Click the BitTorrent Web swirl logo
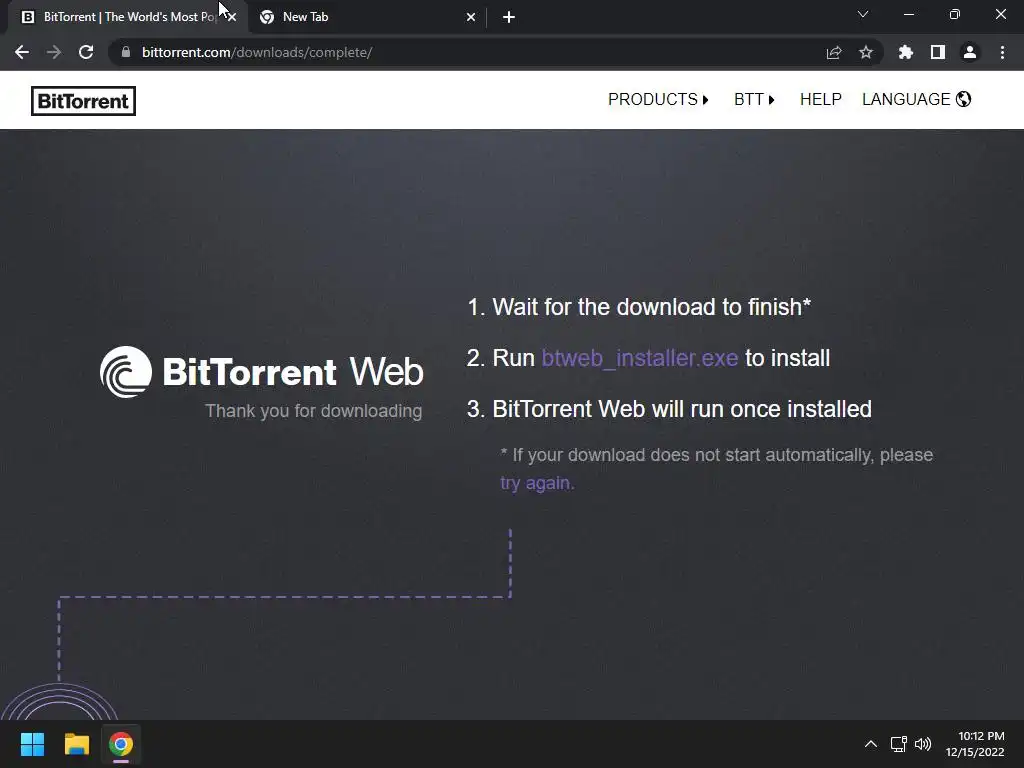 126,372
